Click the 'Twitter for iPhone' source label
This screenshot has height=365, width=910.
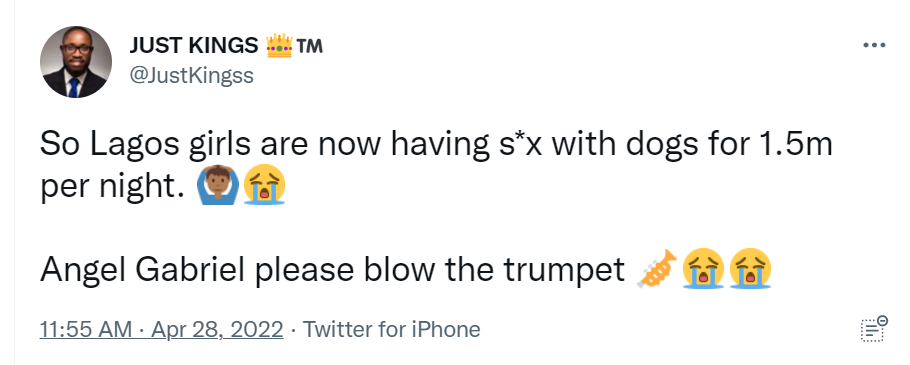(x=392, y=330)
